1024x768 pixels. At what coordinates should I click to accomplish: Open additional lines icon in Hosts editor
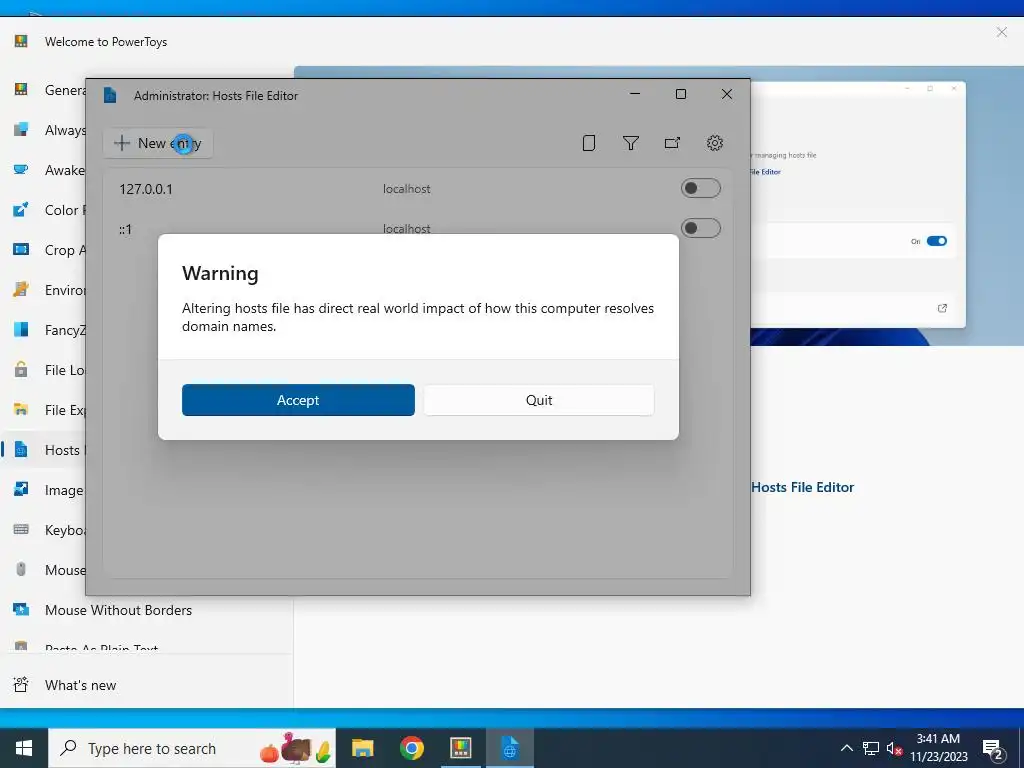click(588, 143)
